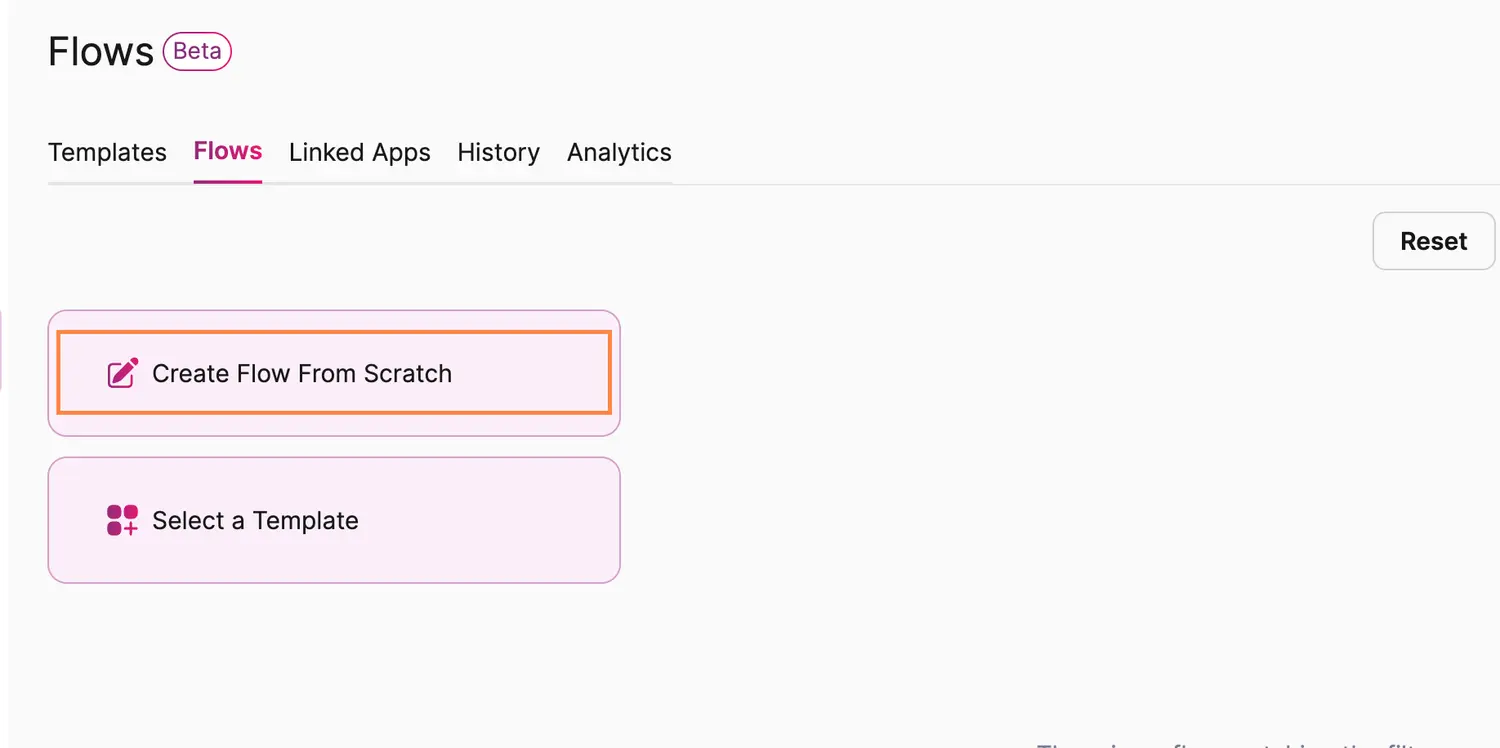Click the Create Flow From Scratch label
The width and height of the screenshot is (1500, 748).
tap(301, 373)
